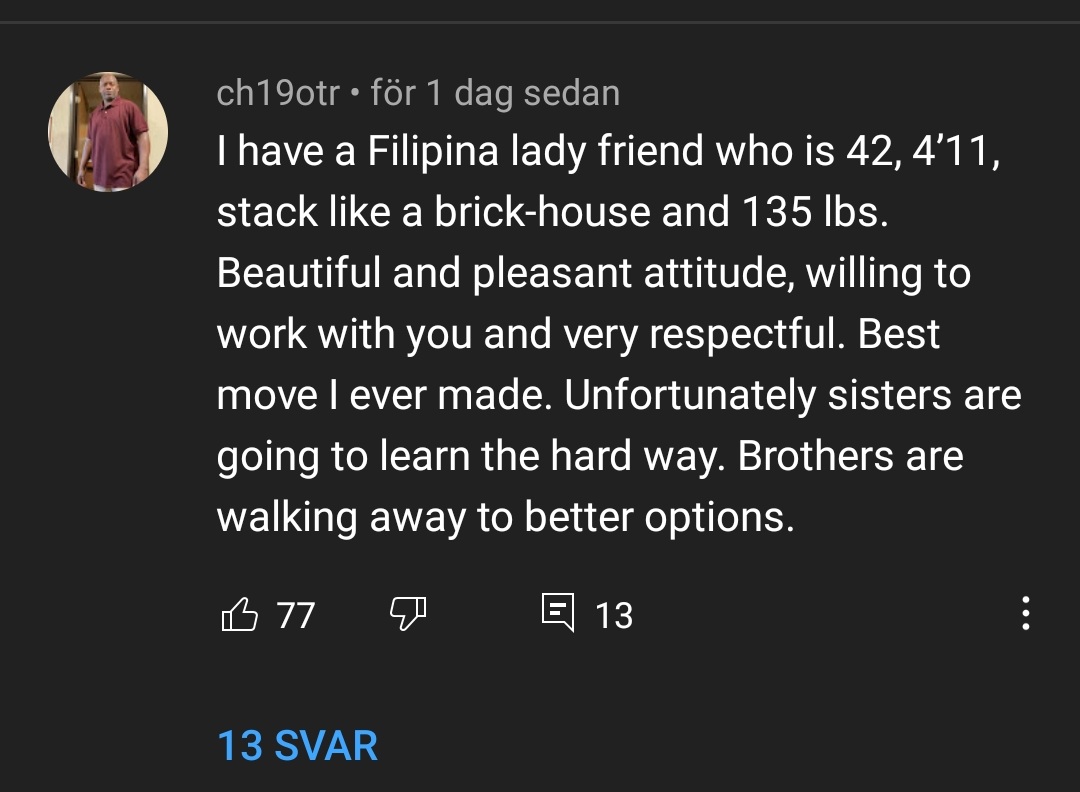Click the reply count 13 beside bubble
The height and width of the screenshot is (792, 1080).
613,615
